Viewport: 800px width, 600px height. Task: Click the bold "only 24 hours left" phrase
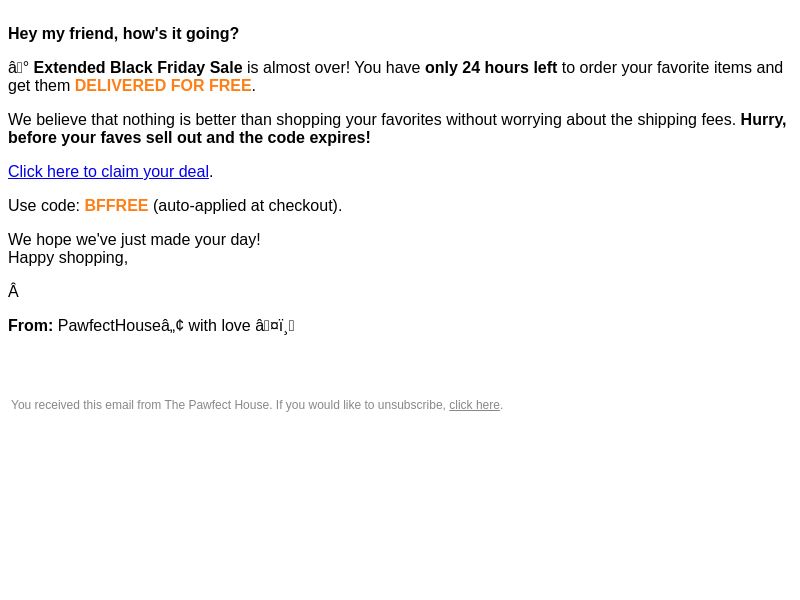491,67
